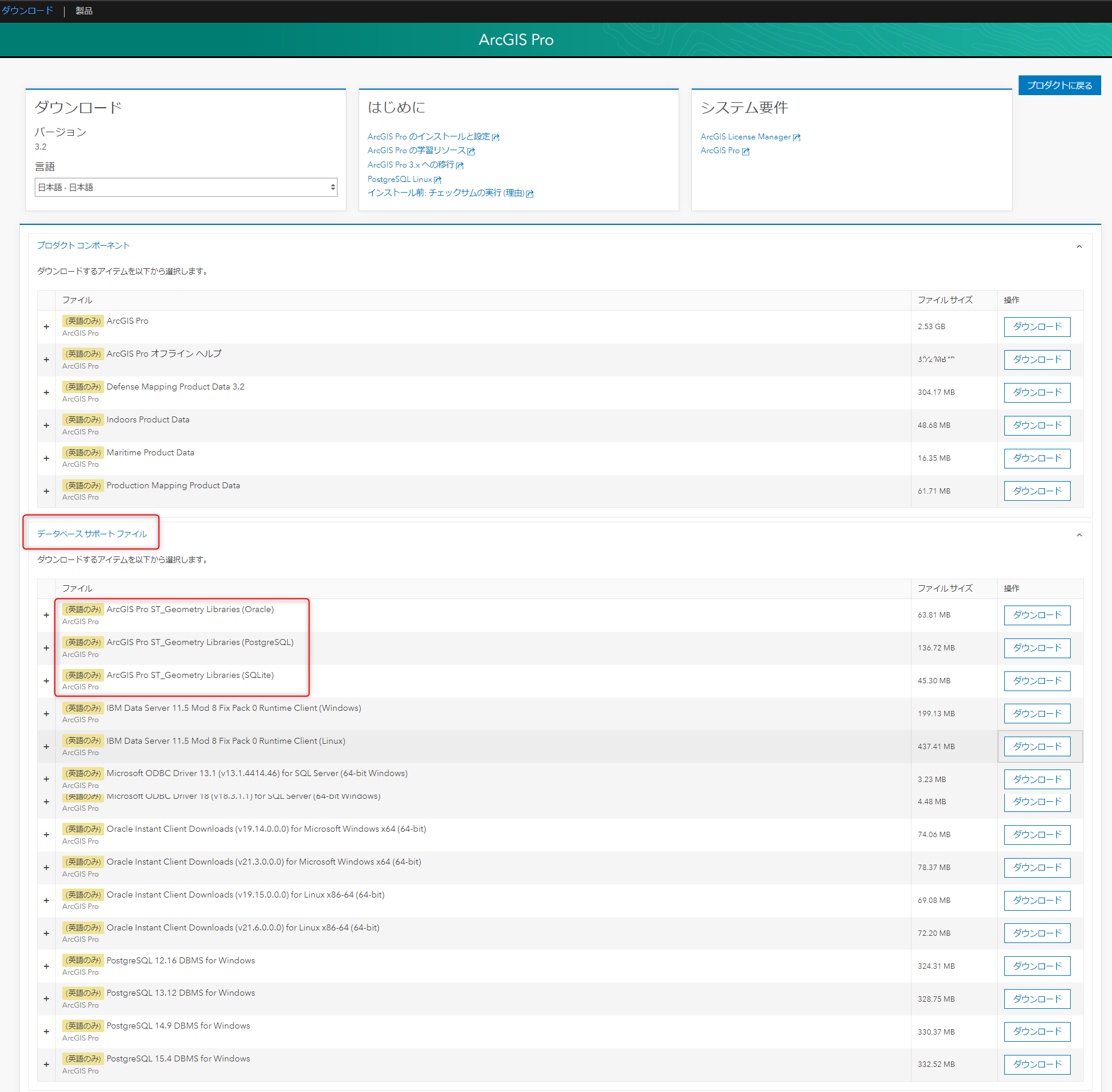Expand Oracle Instant Client v19.14.0.0.0 row
The height and width of the screenshot is (1092, 1112).
point(46,835)
